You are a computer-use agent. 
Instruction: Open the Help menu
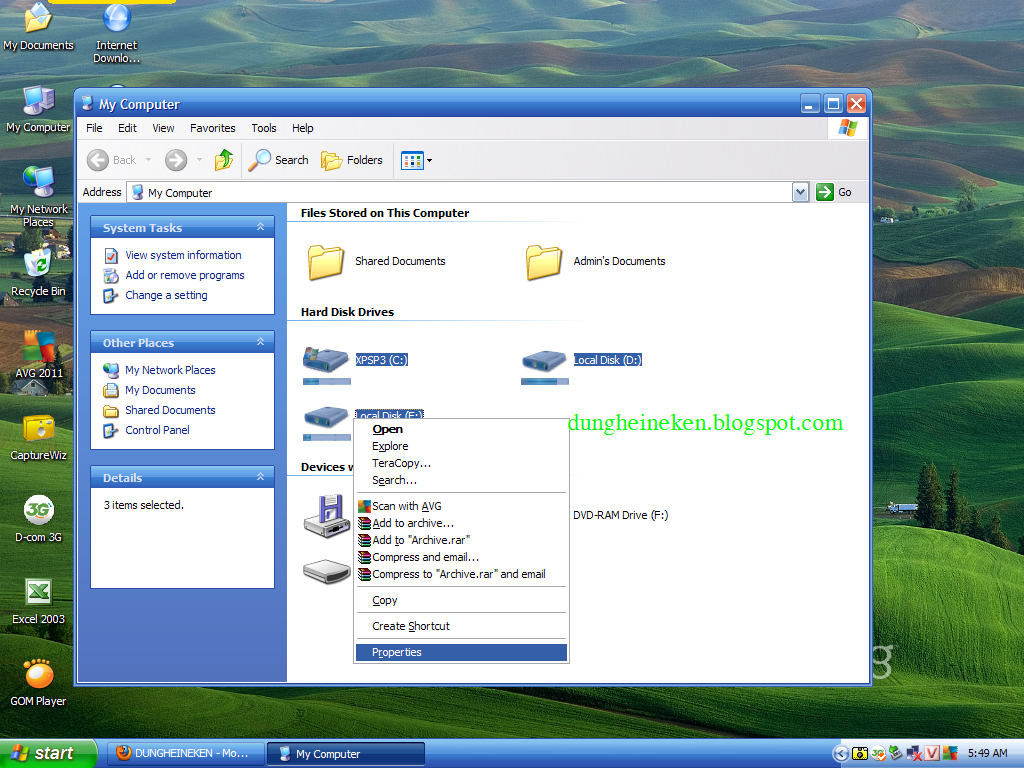[302, 128]
